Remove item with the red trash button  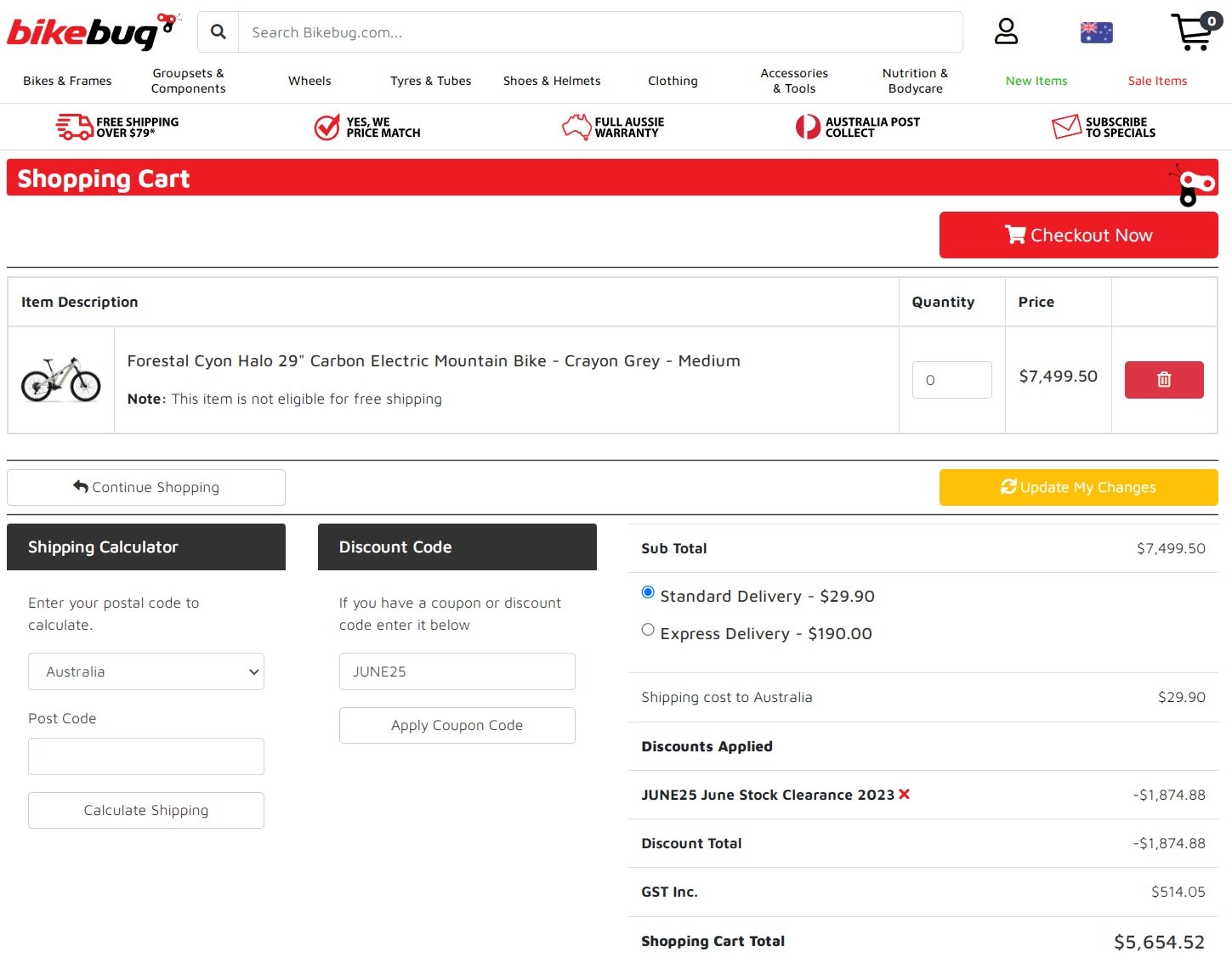1164,380
